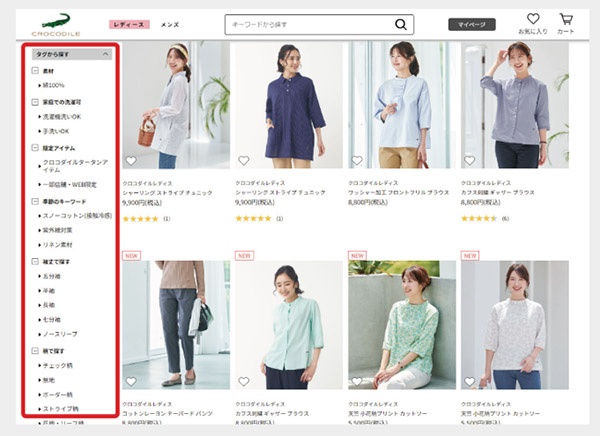Open the white striped tunic product photo
This screenshot has height=436, width=600.
click(x=176, y=105)
